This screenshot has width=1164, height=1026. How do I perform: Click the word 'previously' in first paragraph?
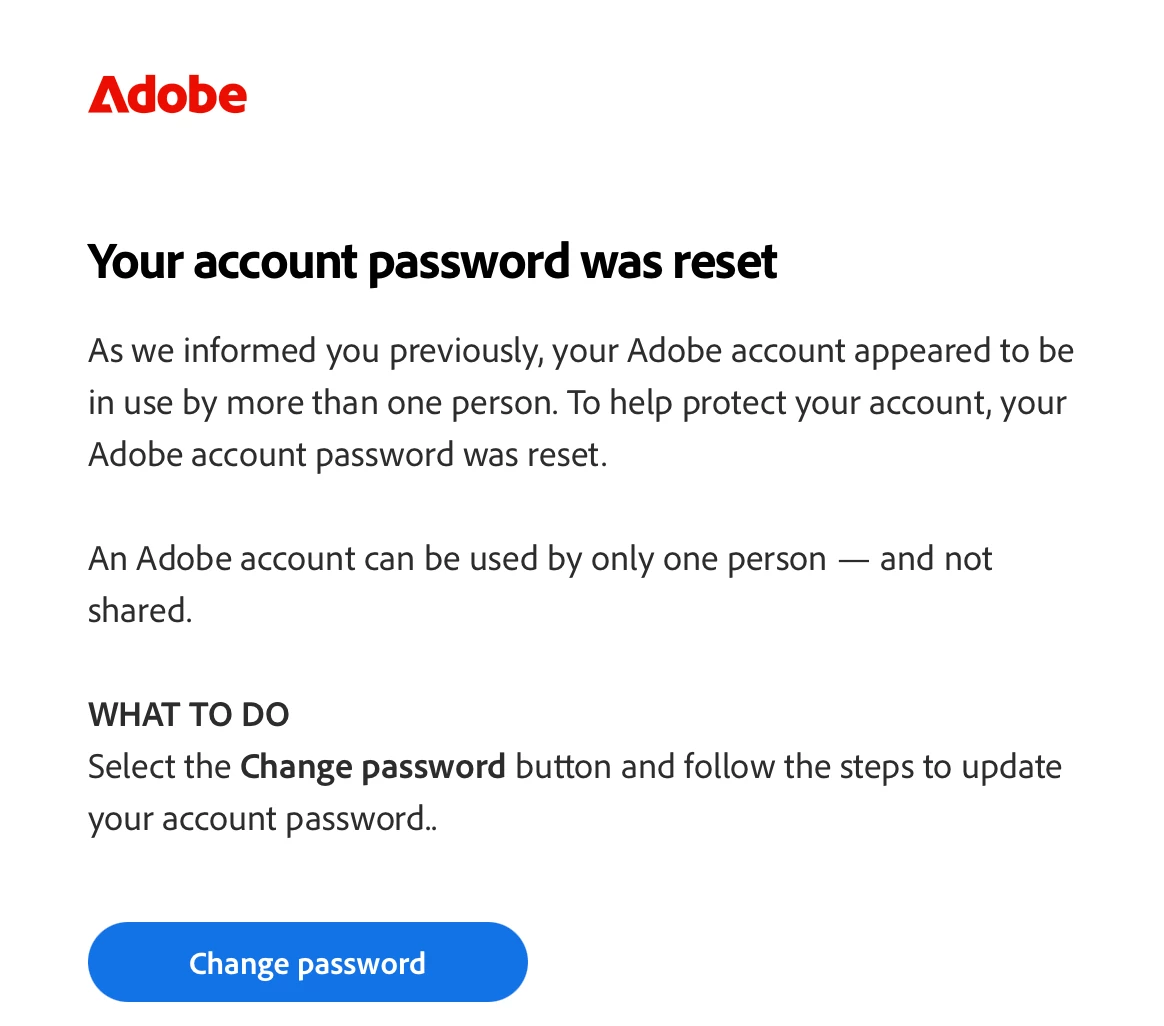pos(466,351)
